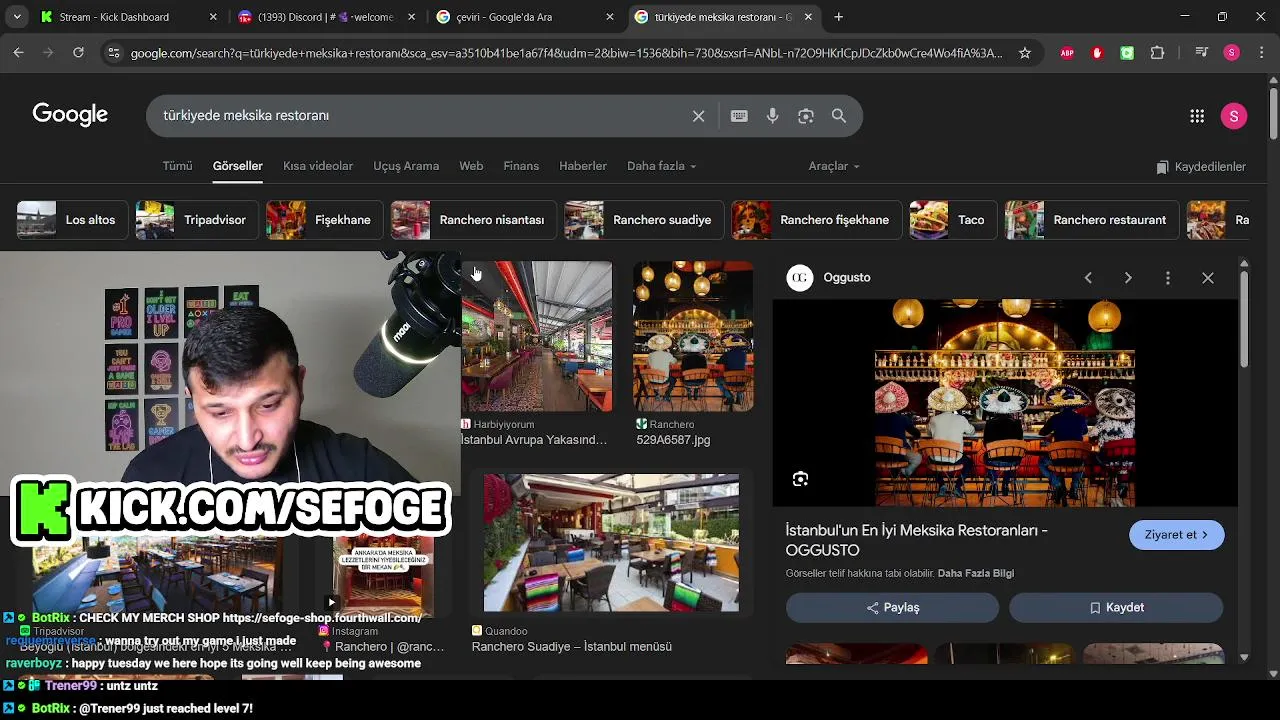
Task: Click the browser address bar
Action: click(566, 53)
